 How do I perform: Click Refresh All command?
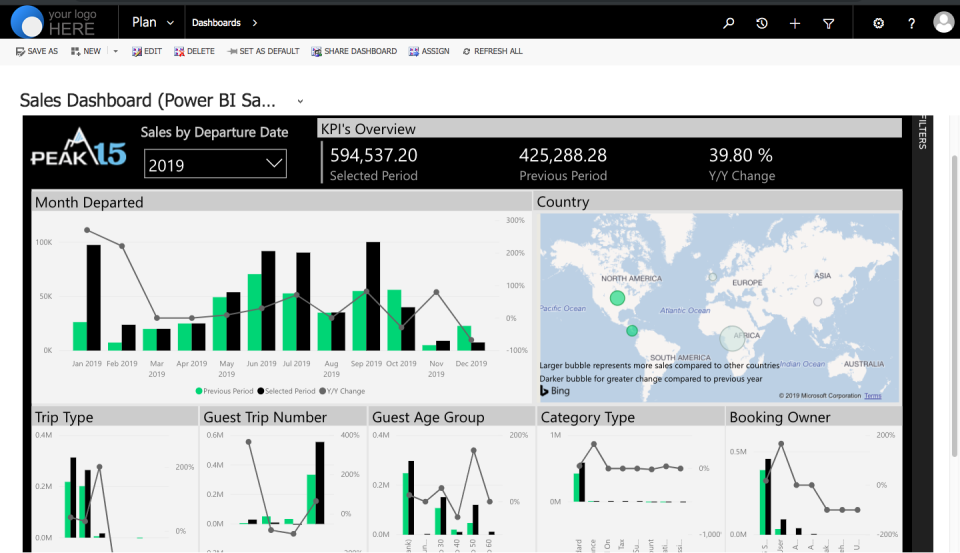pos(492,51)
